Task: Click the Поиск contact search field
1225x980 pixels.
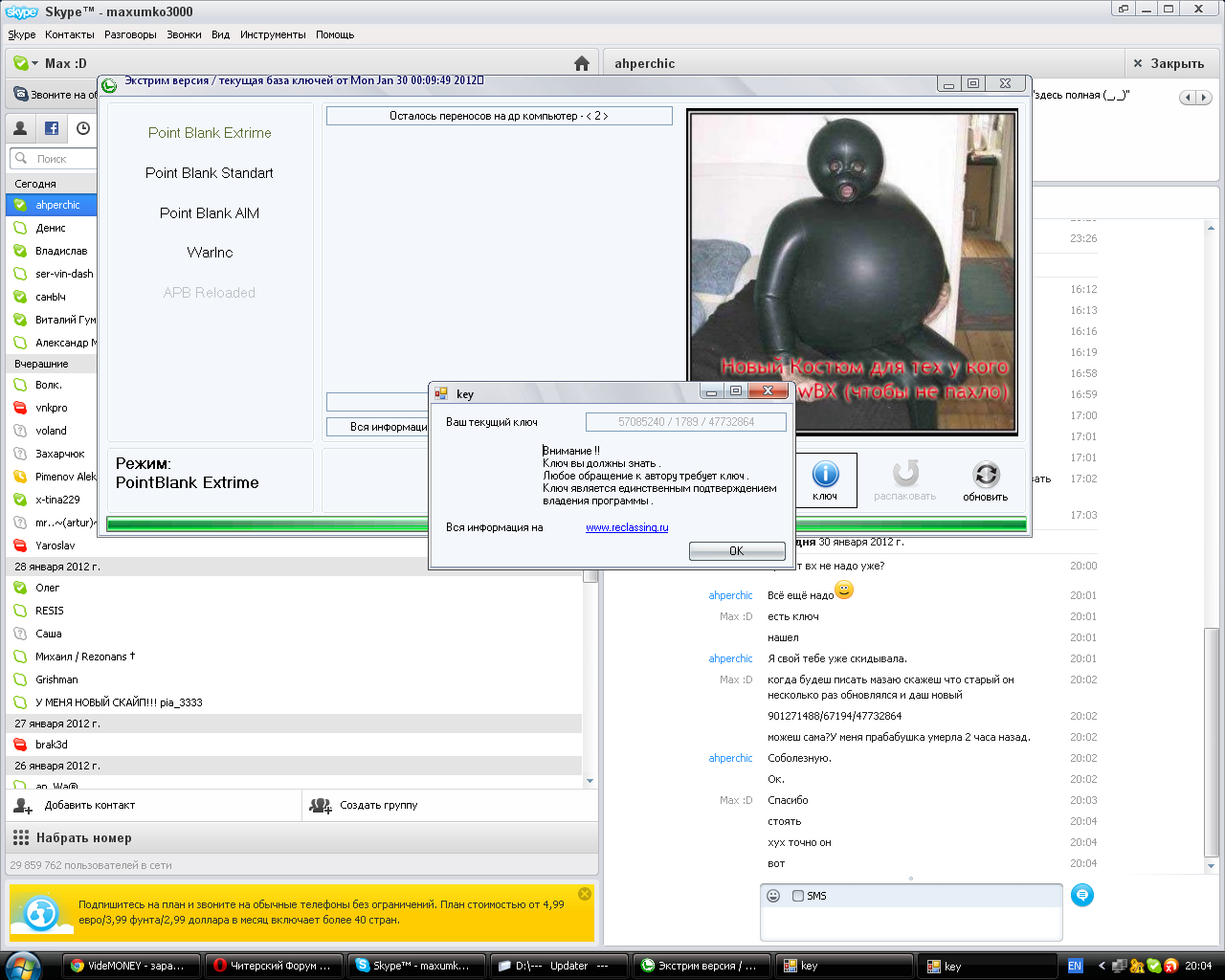Action: coord(54,159)
